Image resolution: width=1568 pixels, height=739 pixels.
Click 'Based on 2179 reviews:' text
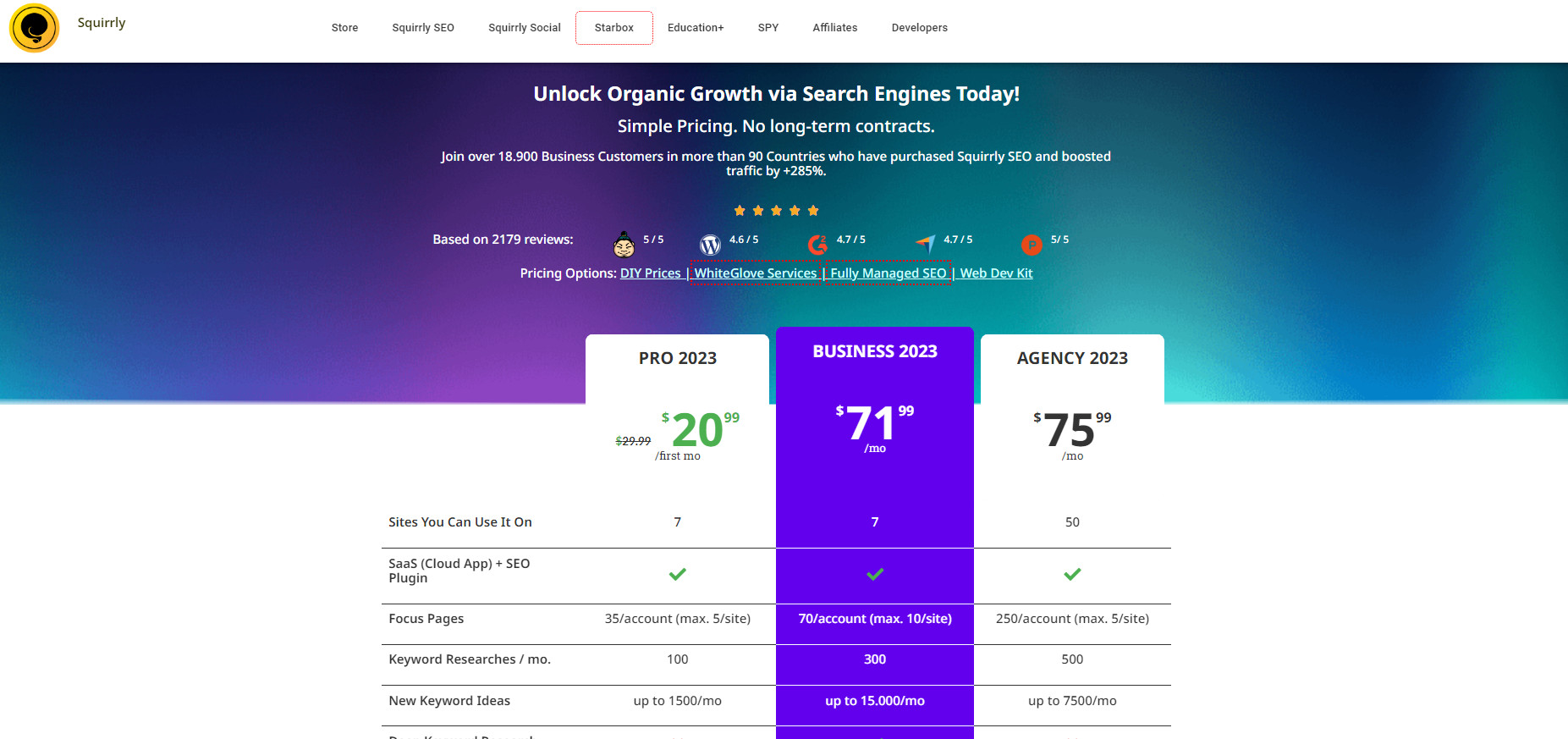[x=503, y=240]
